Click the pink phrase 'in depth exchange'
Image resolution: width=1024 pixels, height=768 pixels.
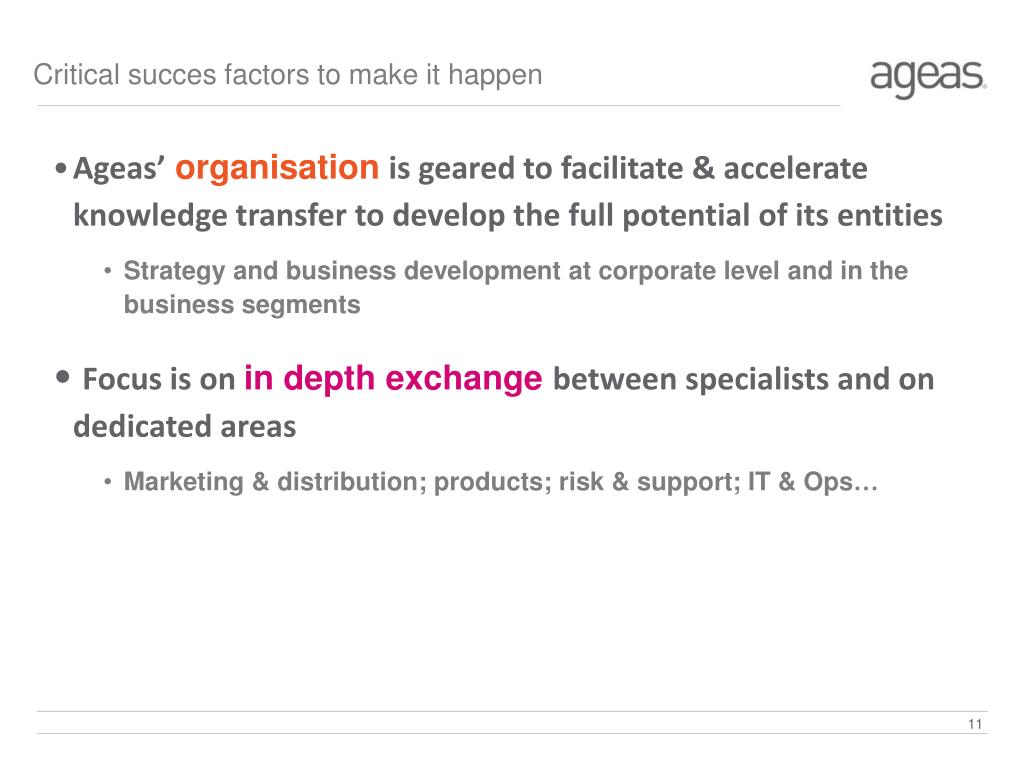(x=393, y=379)
